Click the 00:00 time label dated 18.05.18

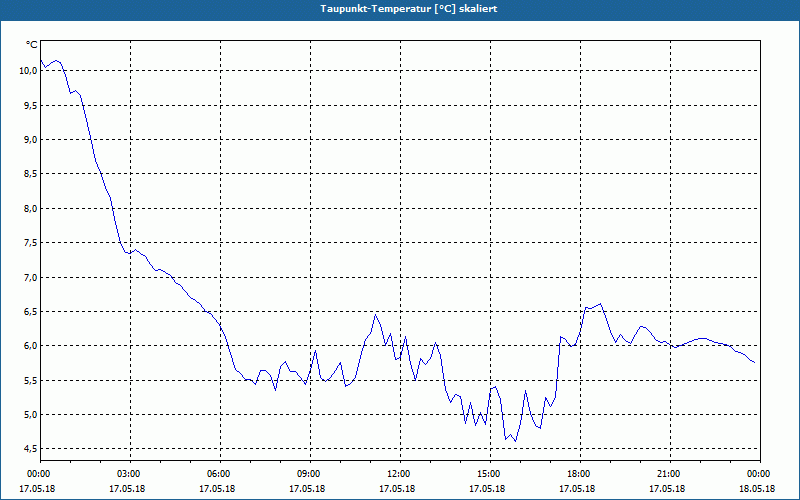(x=757, y=474)
